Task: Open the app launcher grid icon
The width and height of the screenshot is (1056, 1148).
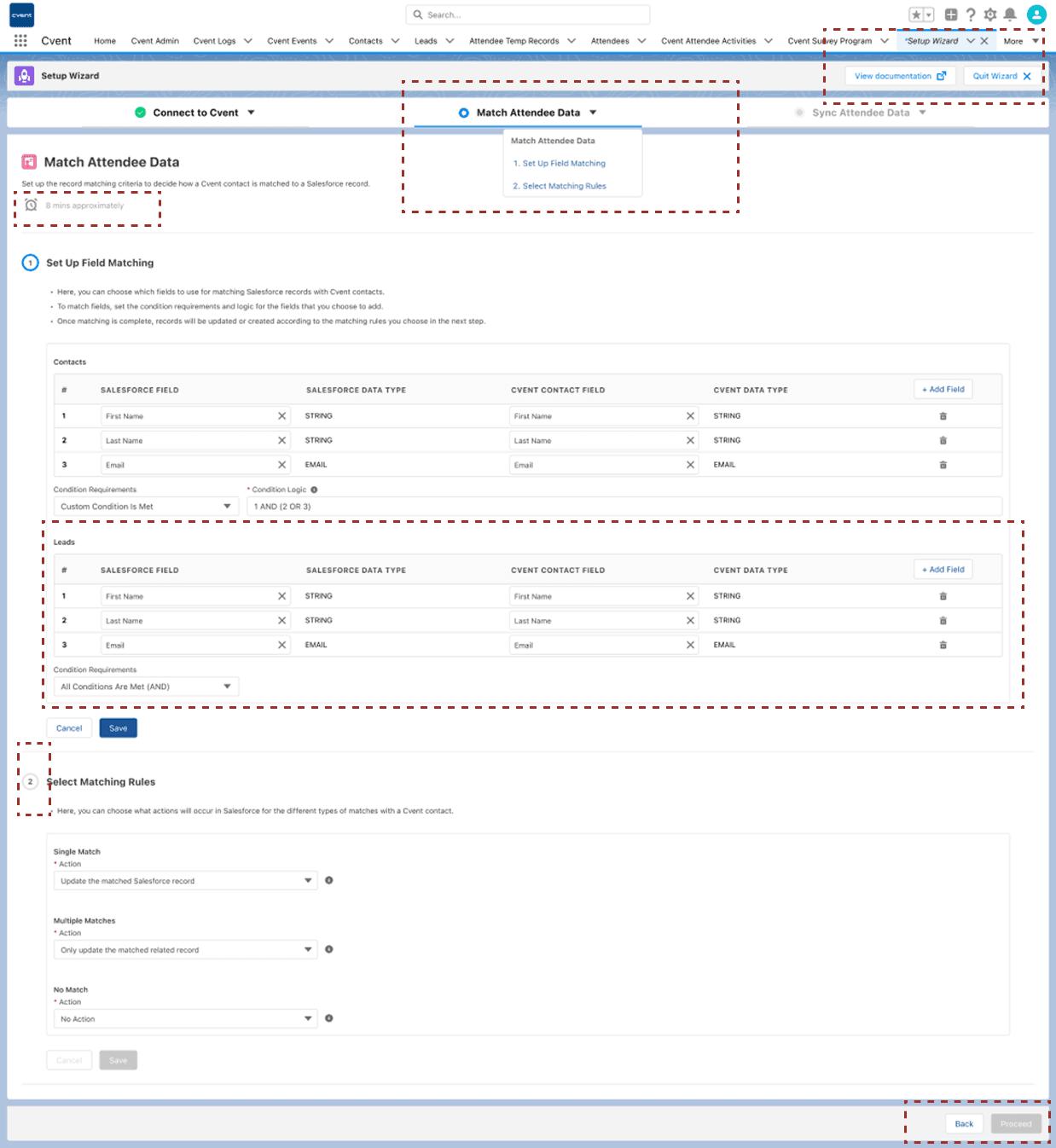Action: [x=20, y=40]
